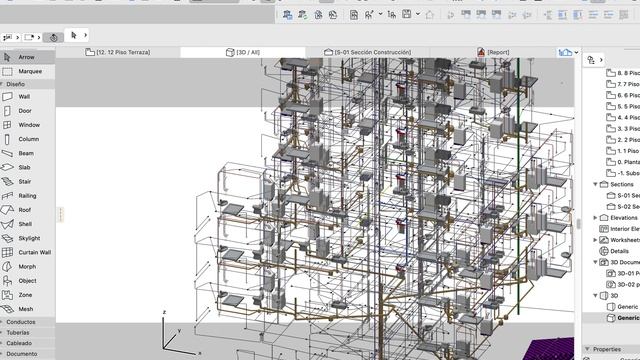Choose the Beam tool
The height and width of the screenshot is (360, 640).
27,153
